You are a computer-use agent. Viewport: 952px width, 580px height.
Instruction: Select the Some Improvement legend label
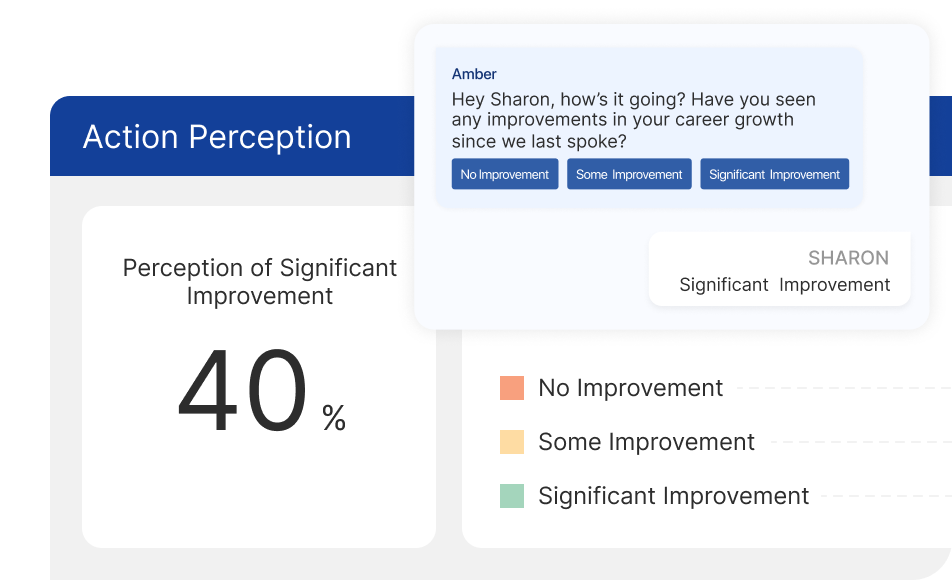pos(646,442)
